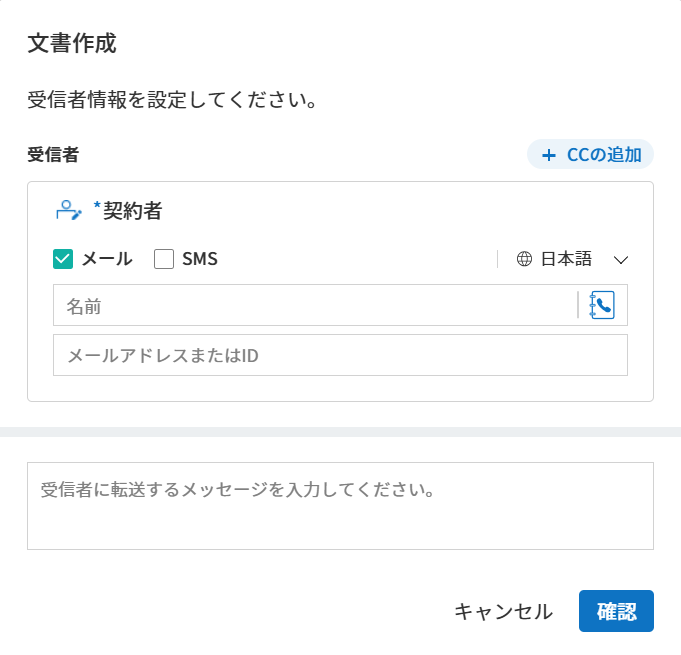Enable the SMS checkbox
The image size is (681, 655).
pyautogui.click(x=164, y=259)
